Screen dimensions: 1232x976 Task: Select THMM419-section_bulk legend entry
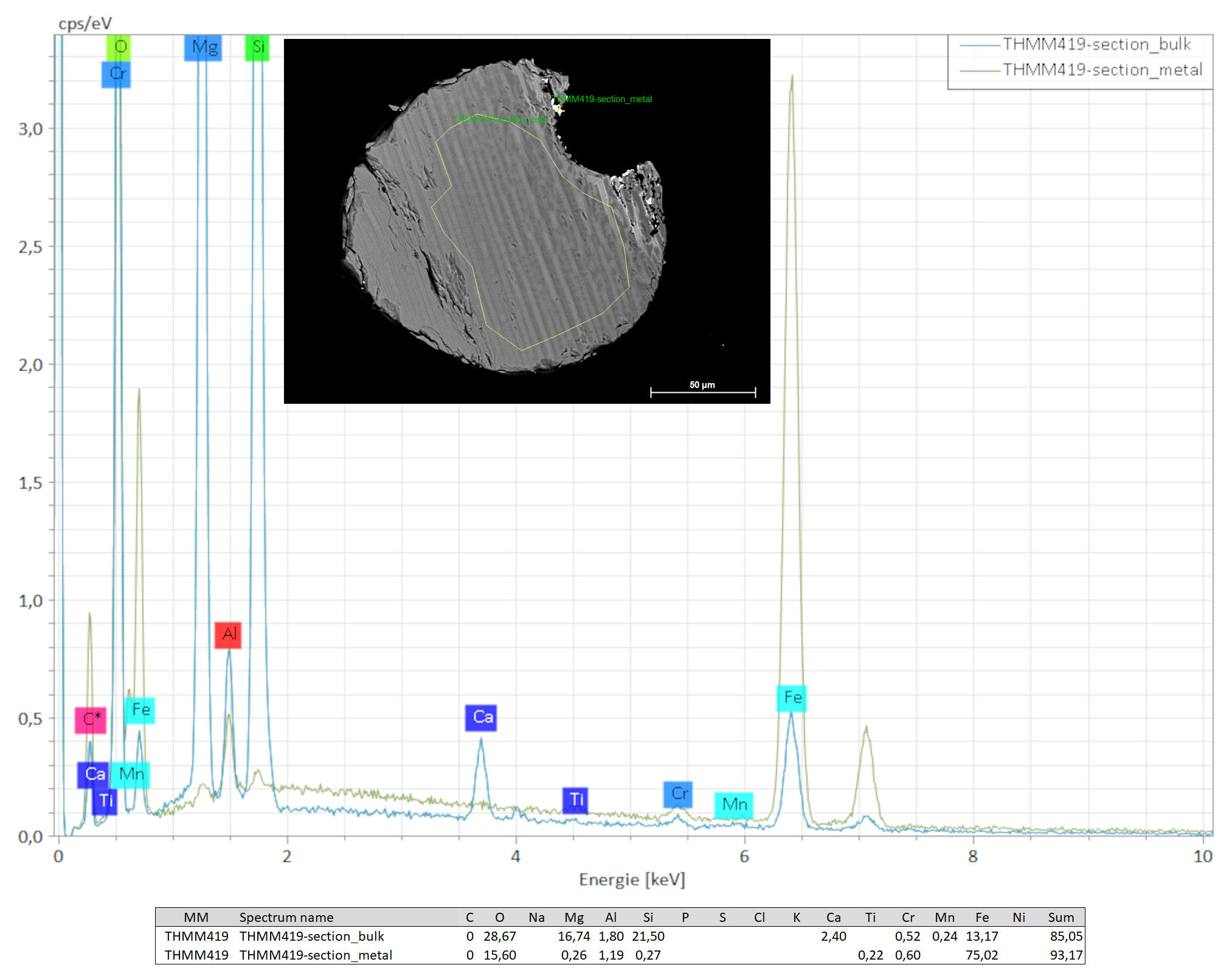point(1096,44)
